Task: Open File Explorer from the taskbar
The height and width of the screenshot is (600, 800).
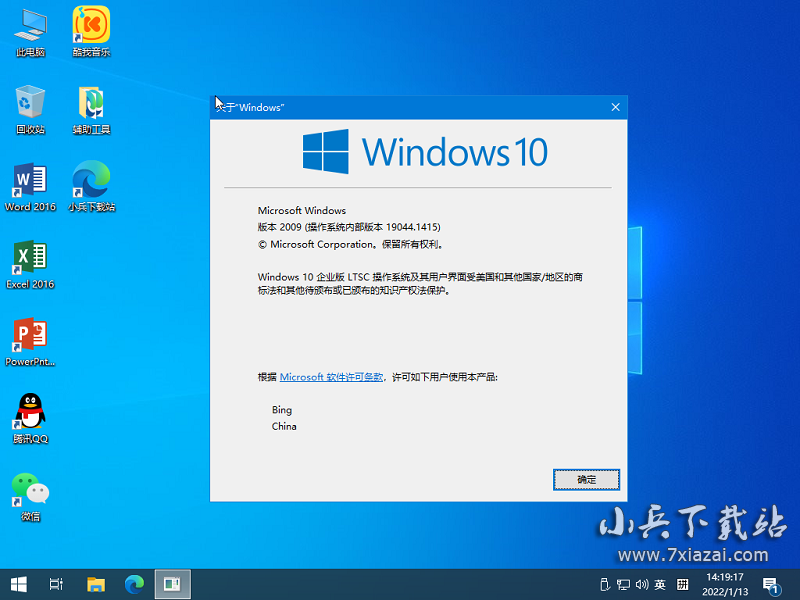Action: (x=96, y=585)
